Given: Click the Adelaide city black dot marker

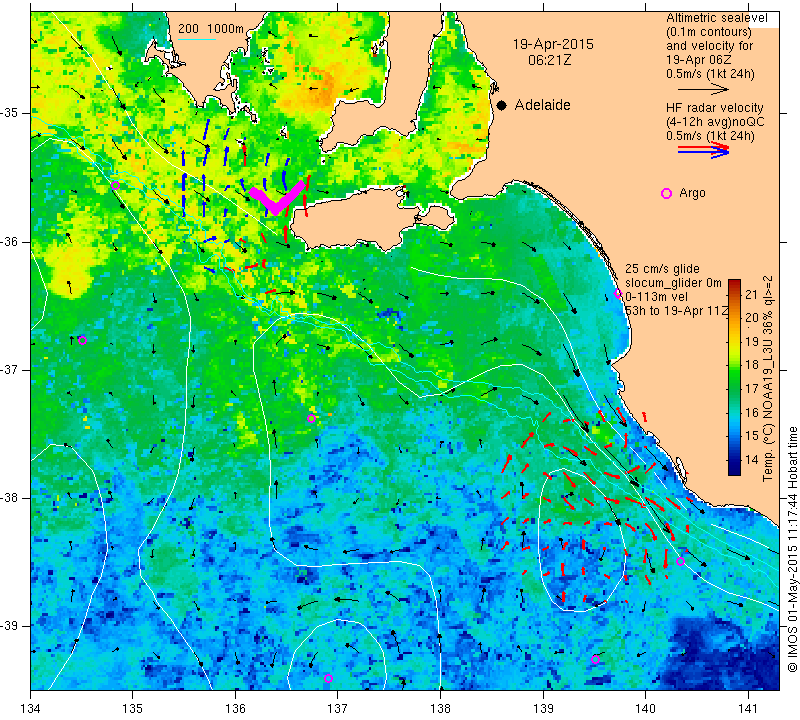Looking at the screenshot, I should click(x=502, y=105).
